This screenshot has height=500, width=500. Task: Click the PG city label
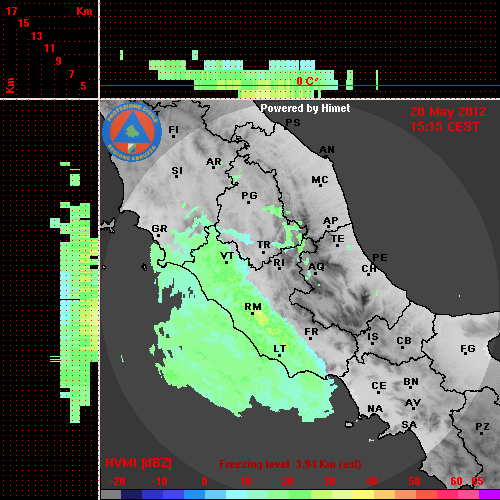[x=249, y=195]
